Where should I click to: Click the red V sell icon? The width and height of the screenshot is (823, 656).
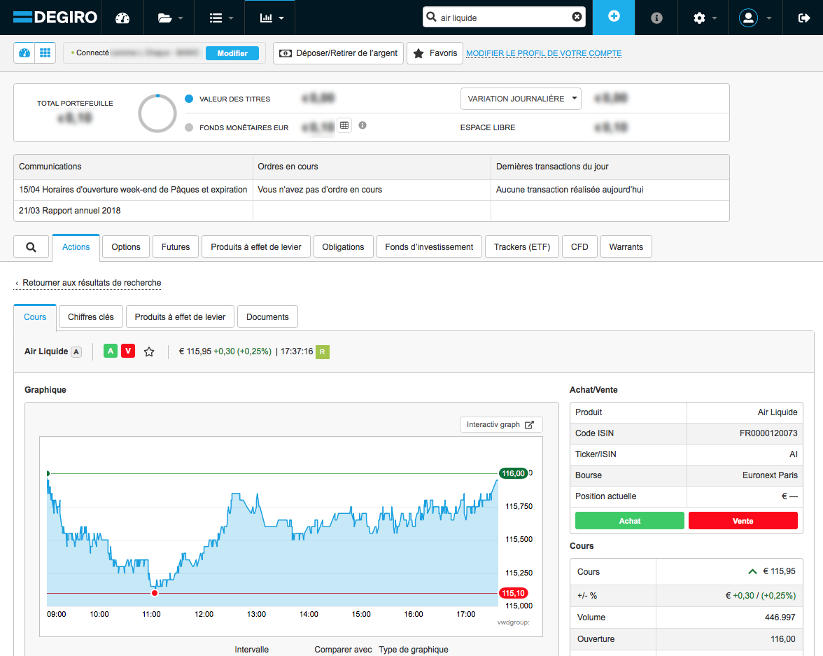128,351
